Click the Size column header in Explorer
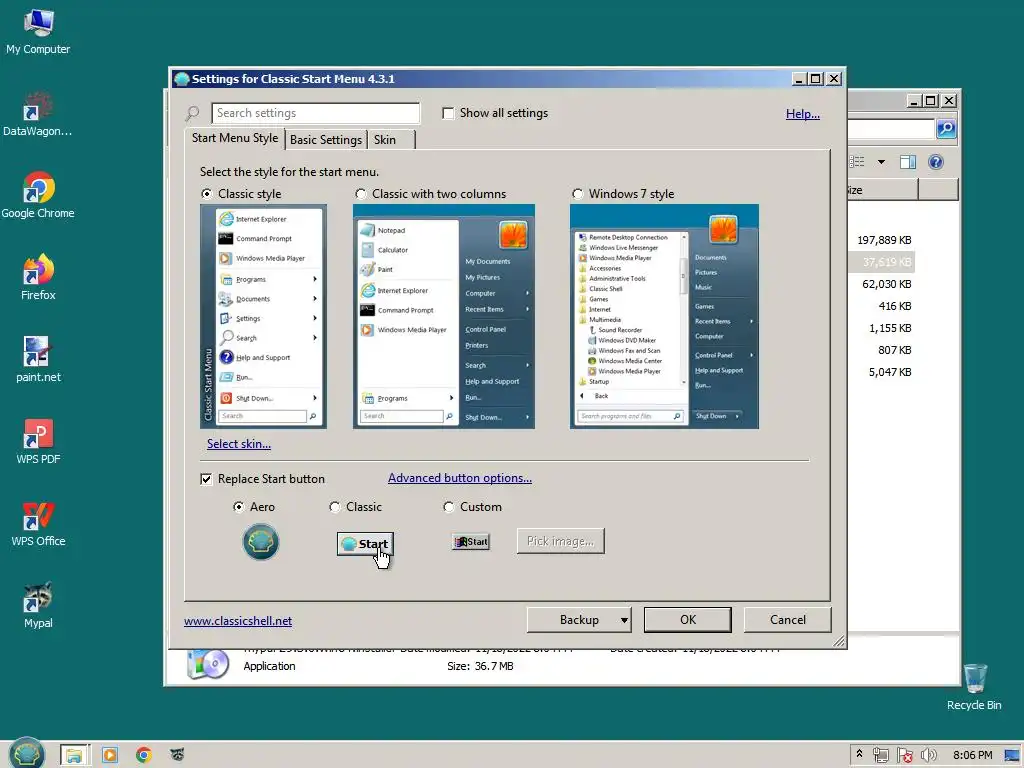 (x=883, y=190)
